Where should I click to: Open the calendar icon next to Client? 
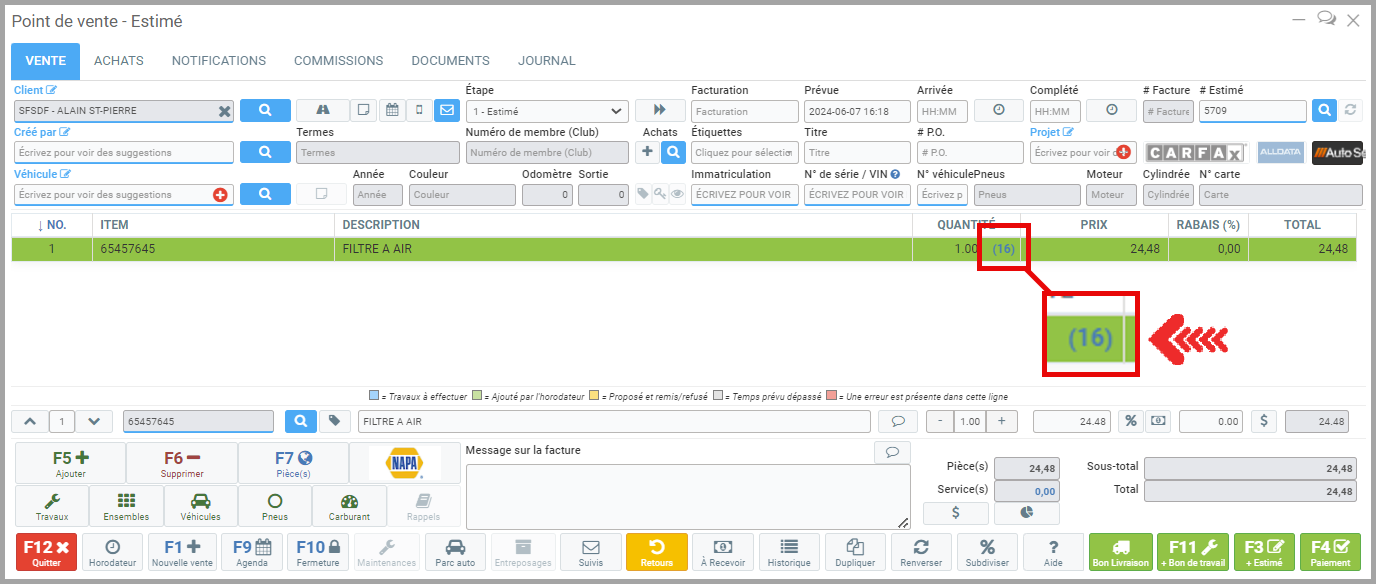(392, 111)
